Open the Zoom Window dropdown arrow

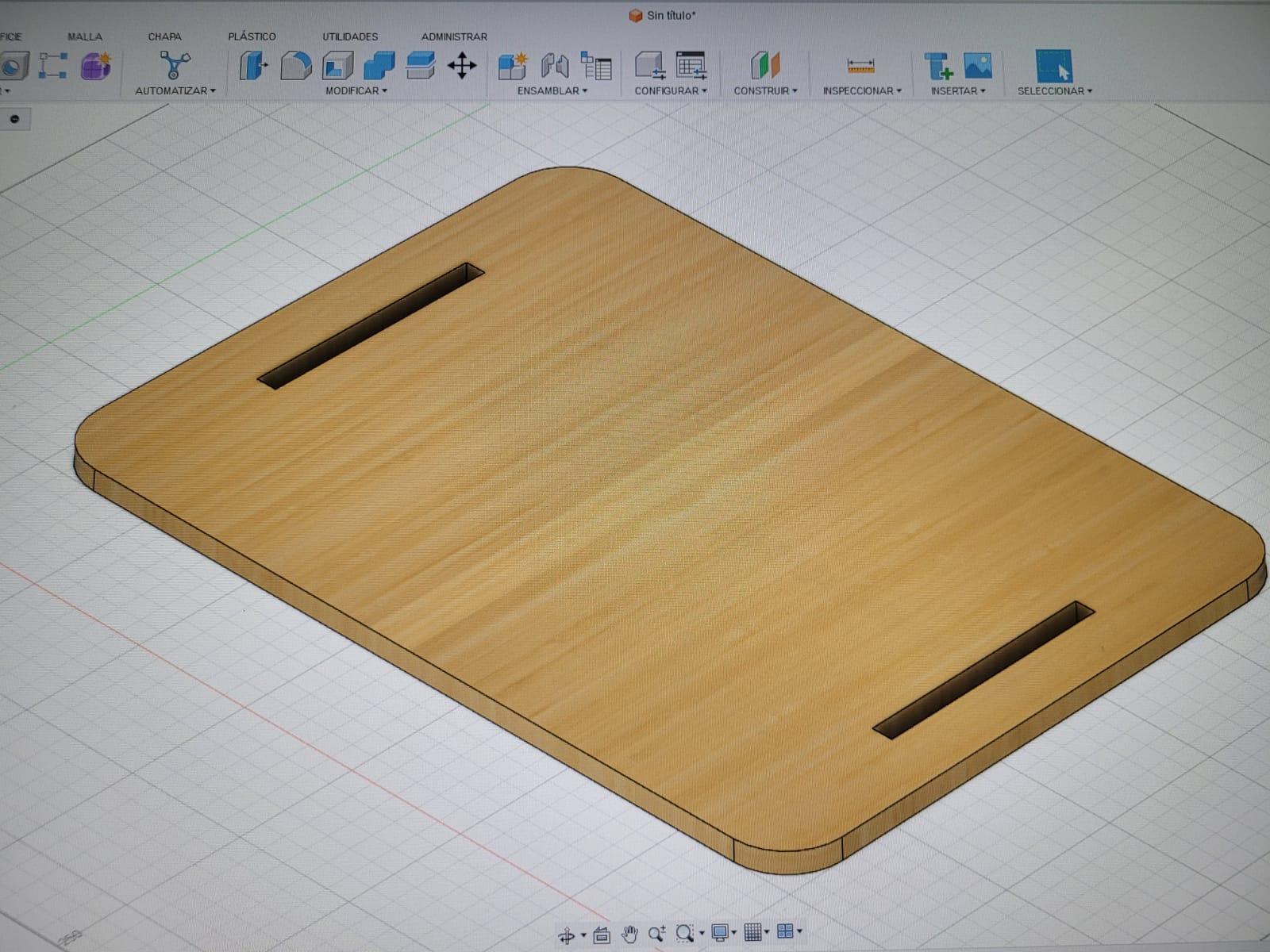pyautogui.click(x=702, y=933)
